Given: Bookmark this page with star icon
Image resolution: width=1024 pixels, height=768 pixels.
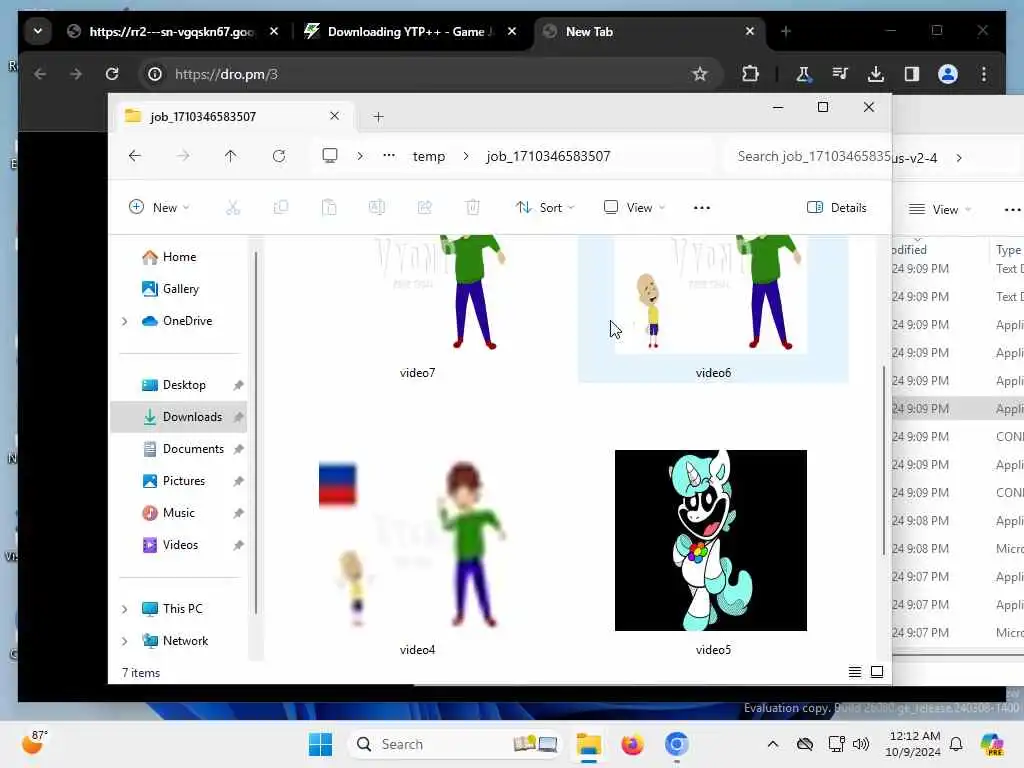Looking at the screenshot, I should pos(699,74).
